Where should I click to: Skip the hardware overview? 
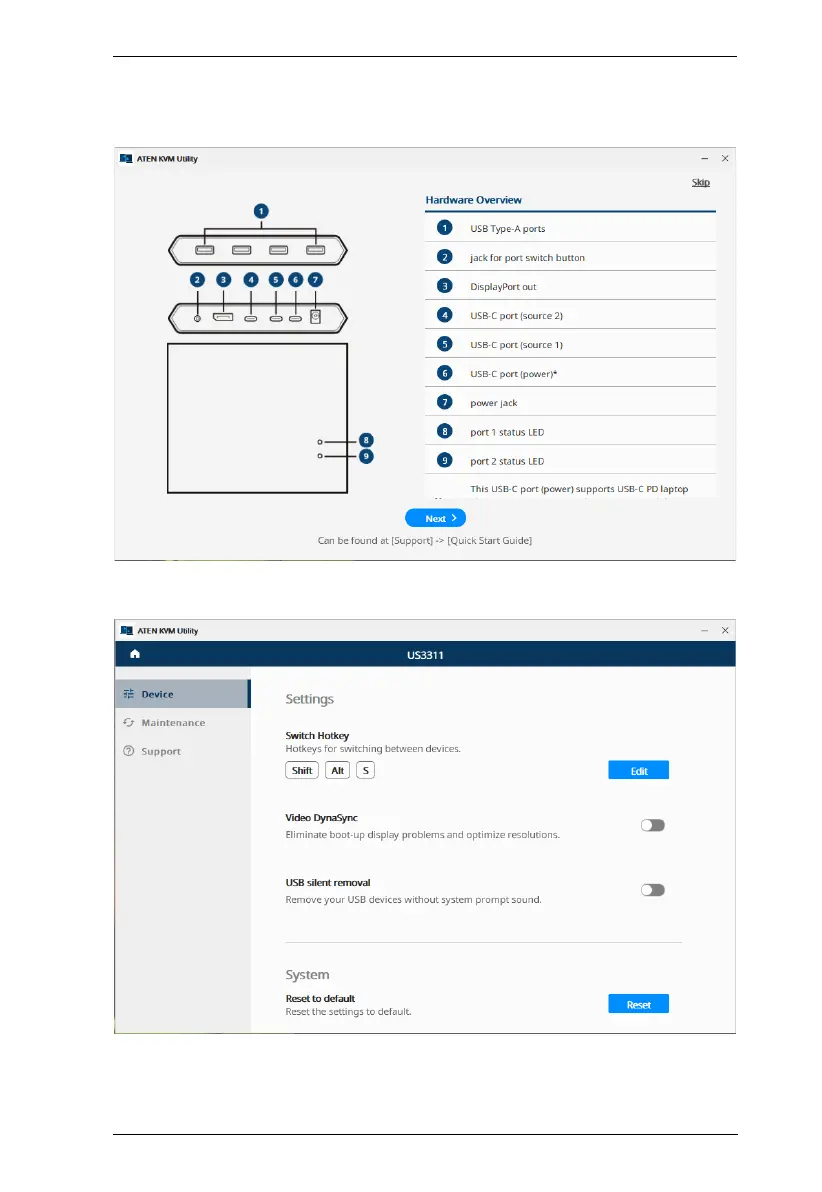pos(701,183)
